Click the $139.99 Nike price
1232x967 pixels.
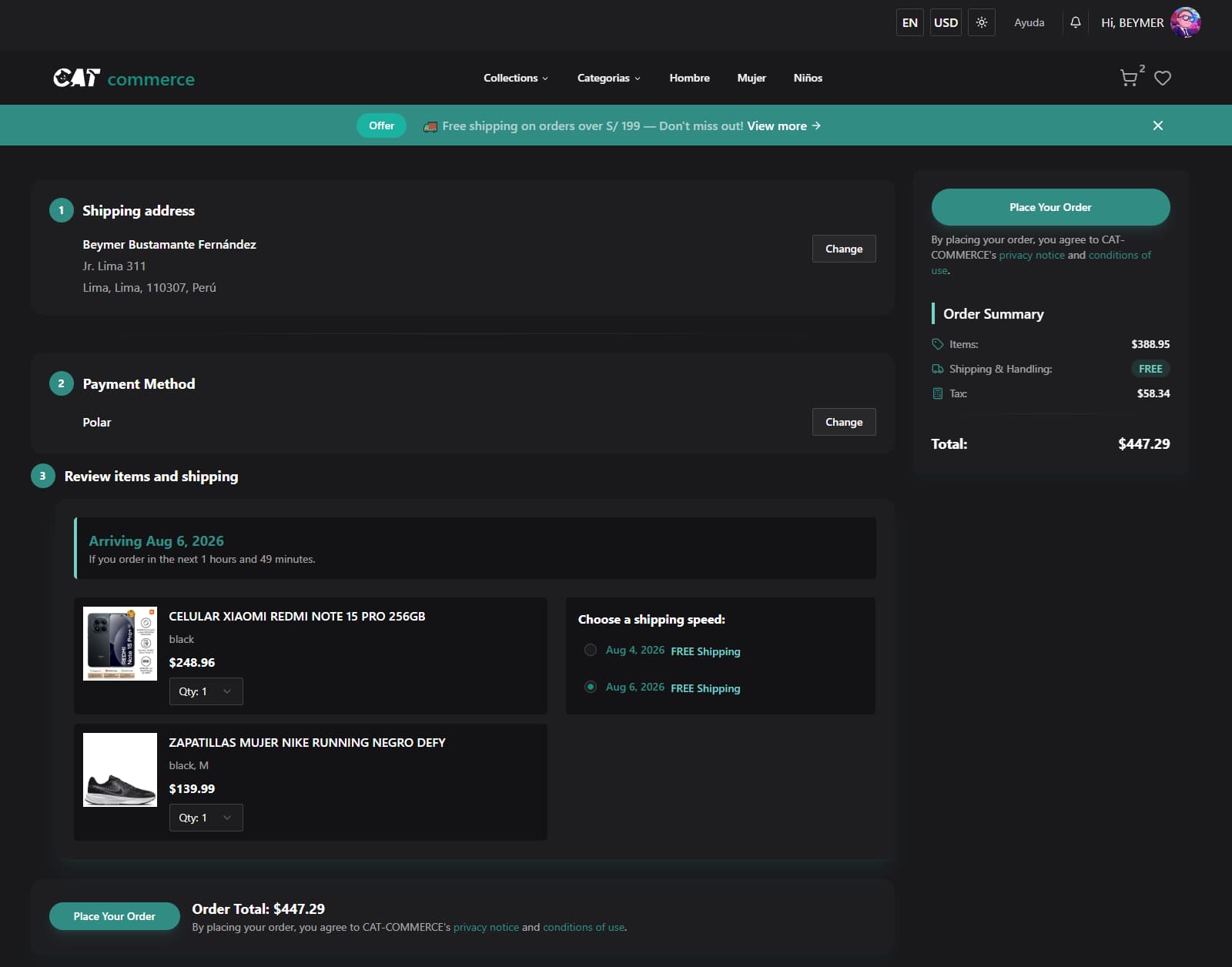[192, 788]
